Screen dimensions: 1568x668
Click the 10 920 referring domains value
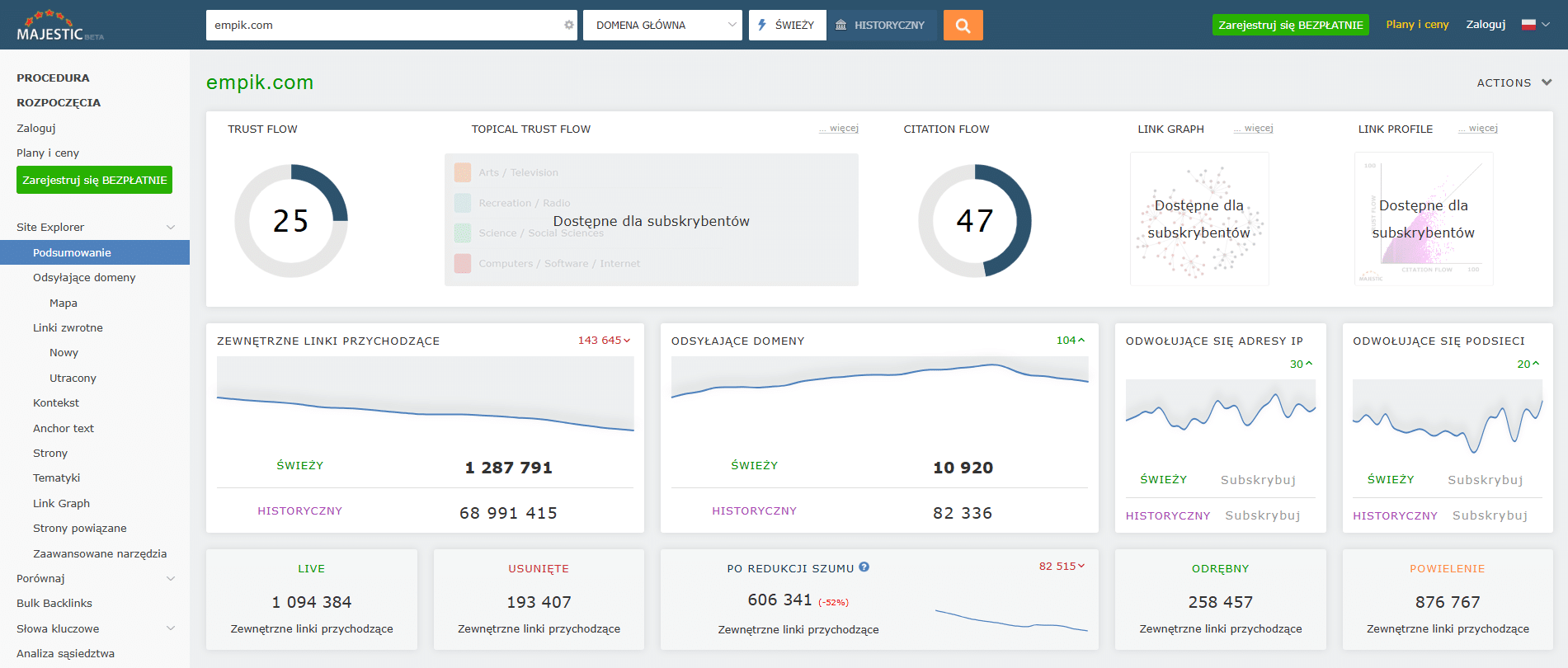click(963, 468)
